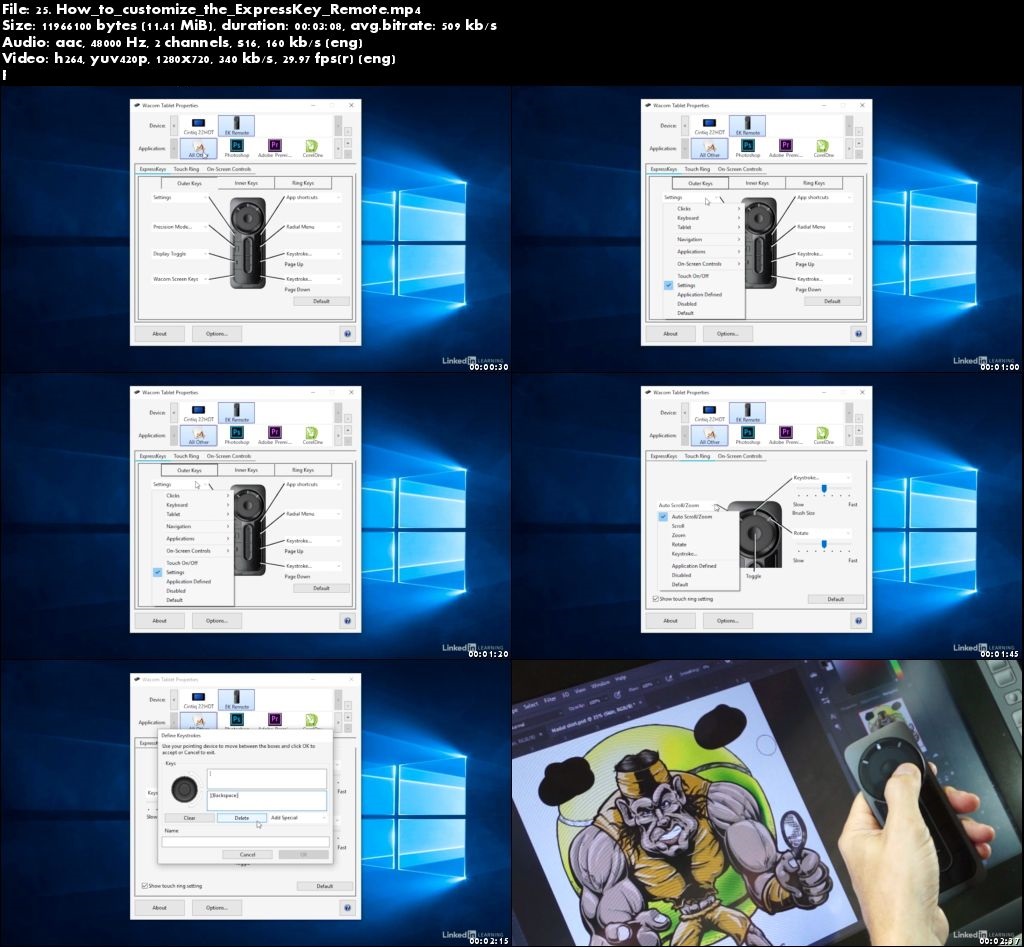Select Cintiq 22HDT device in 00:02:15 frame
The image size is (1024, 947).
coord(198,700)
